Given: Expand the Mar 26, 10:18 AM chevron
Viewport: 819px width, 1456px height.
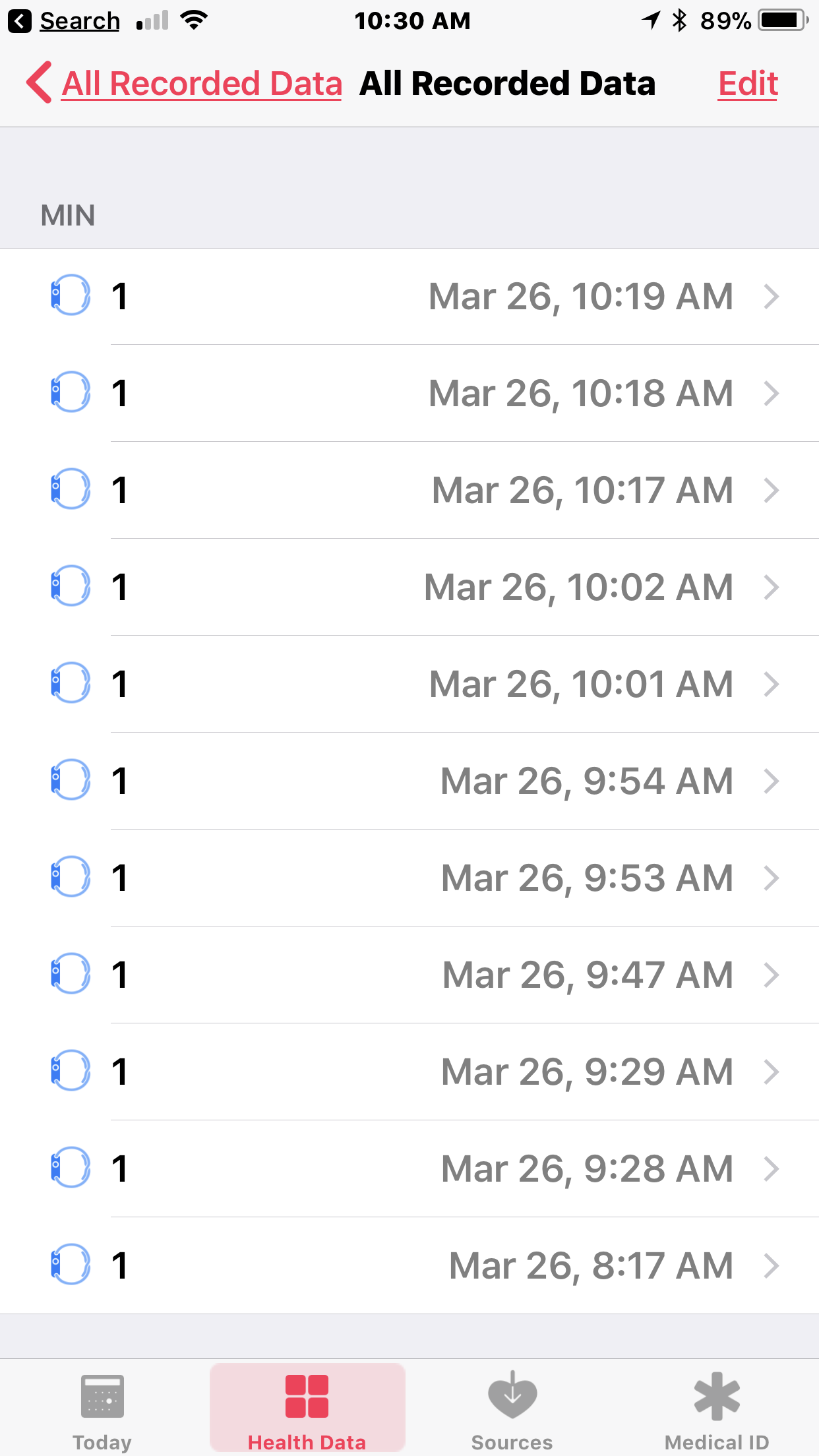Looking at the screenshot, I should coord(772,394).
